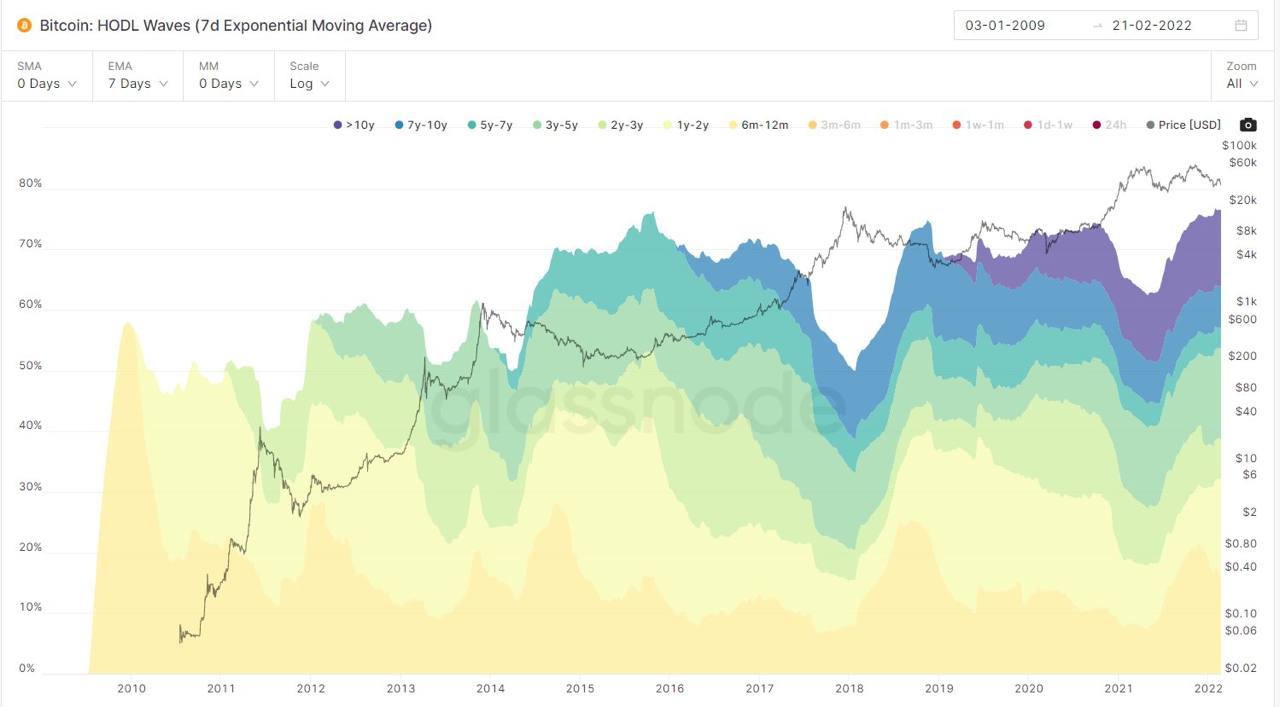
Task: Toggle the >10y legend series
Action: (354, 125)
